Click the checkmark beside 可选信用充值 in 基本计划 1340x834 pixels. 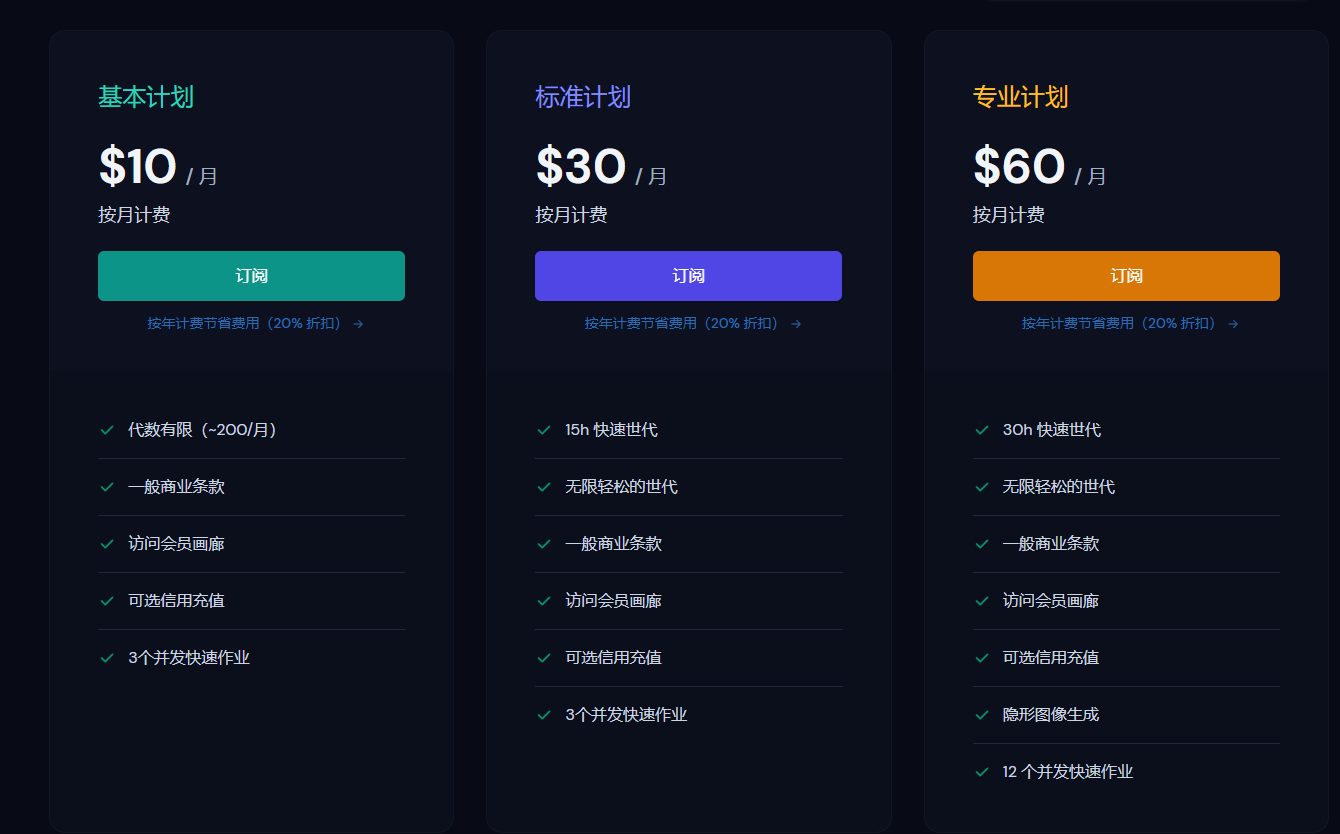tap(107, 601)
